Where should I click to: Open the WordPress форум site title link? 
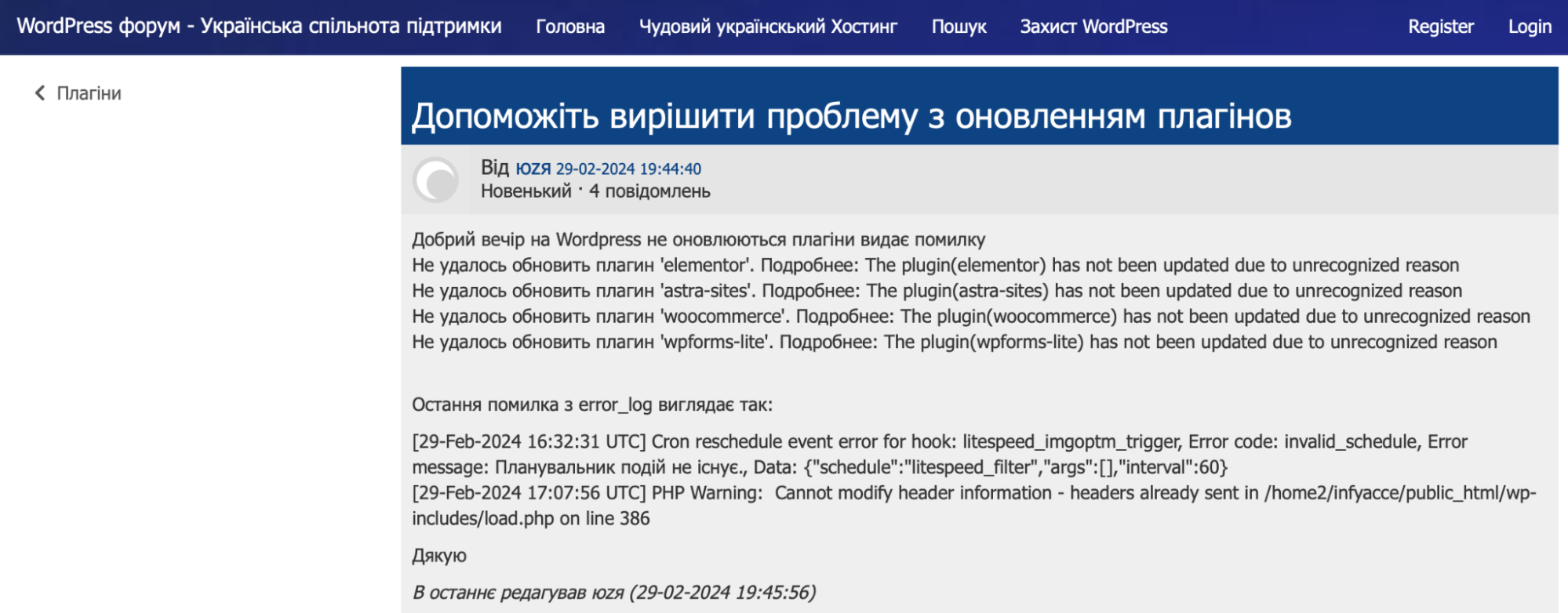point(259,26)
